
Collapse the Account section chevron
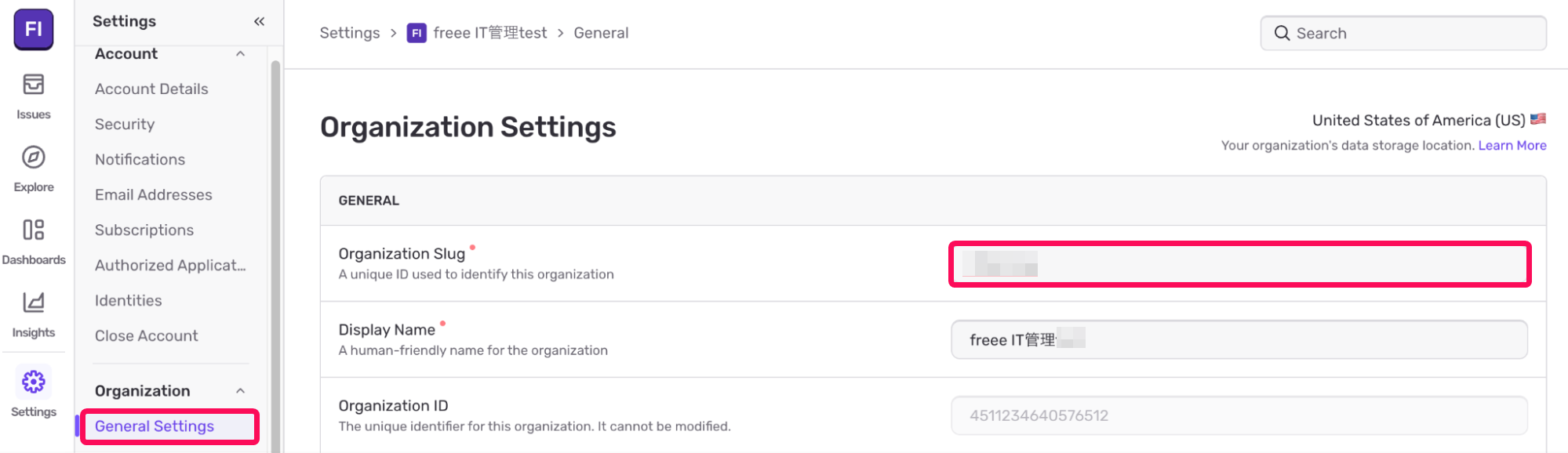(x=240, y=54)
